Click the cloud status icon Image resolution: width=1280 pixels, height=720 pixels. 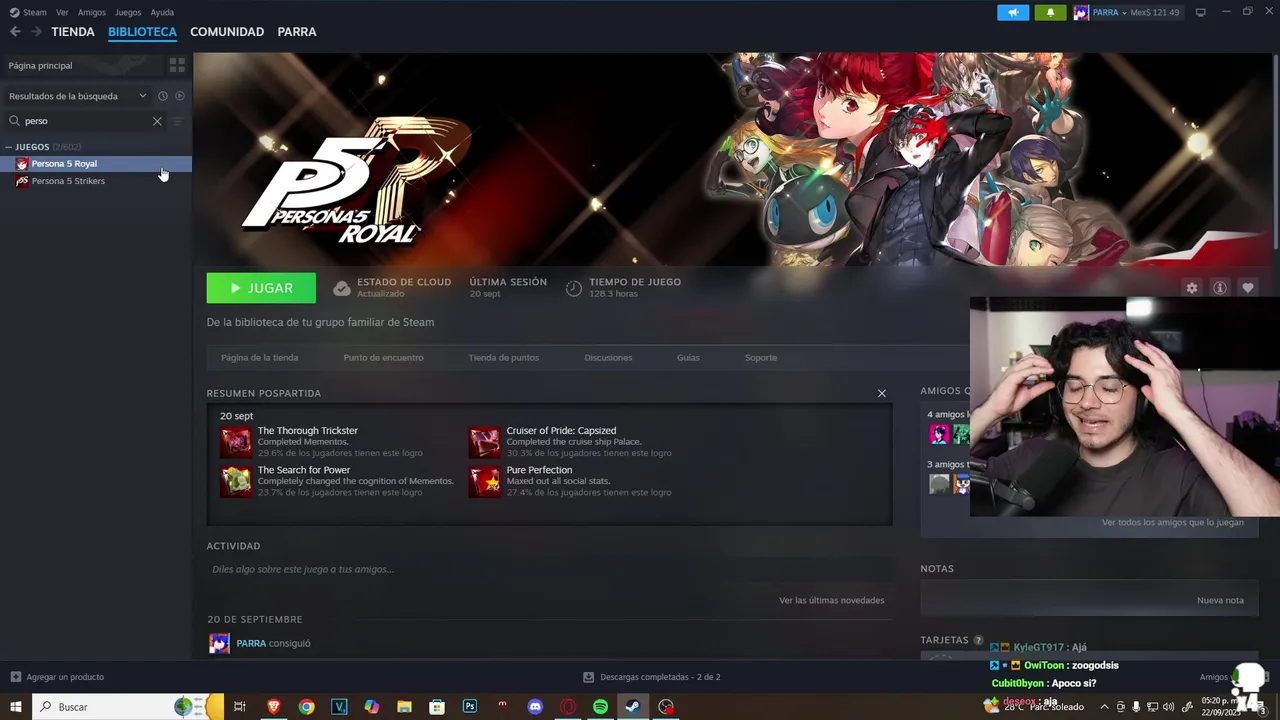click(342, 288)
